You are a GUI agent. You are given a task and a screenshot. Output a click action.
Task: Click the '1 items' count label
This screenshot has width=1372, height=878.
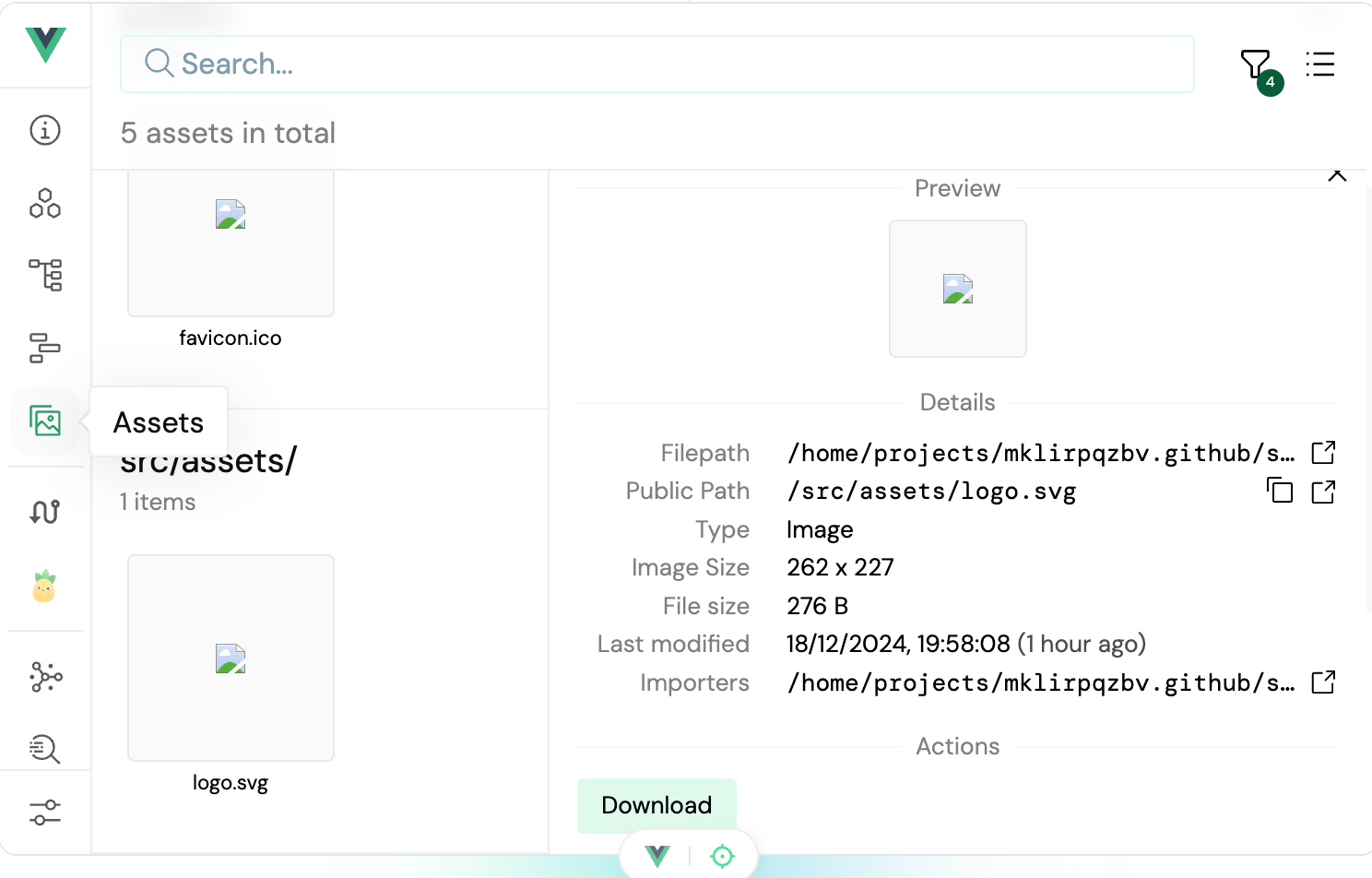(x=158, y=502)
